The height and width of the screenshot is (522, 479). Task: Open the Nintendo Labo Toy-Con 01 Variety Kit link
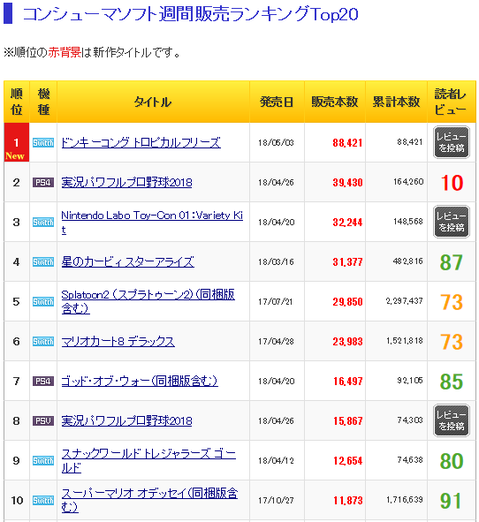pyautogui.click(x=152, y=222)
